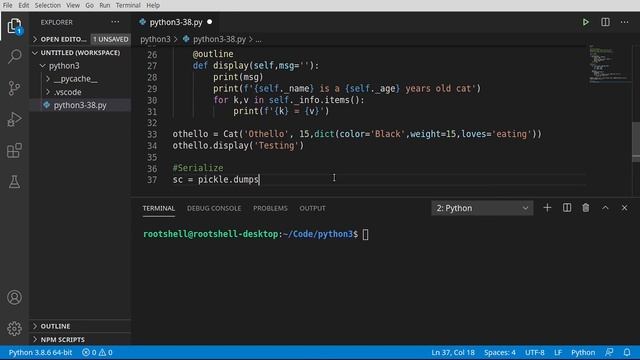640x360 pixels.
Task: Split the editor to the right
Action: (605, 22)
